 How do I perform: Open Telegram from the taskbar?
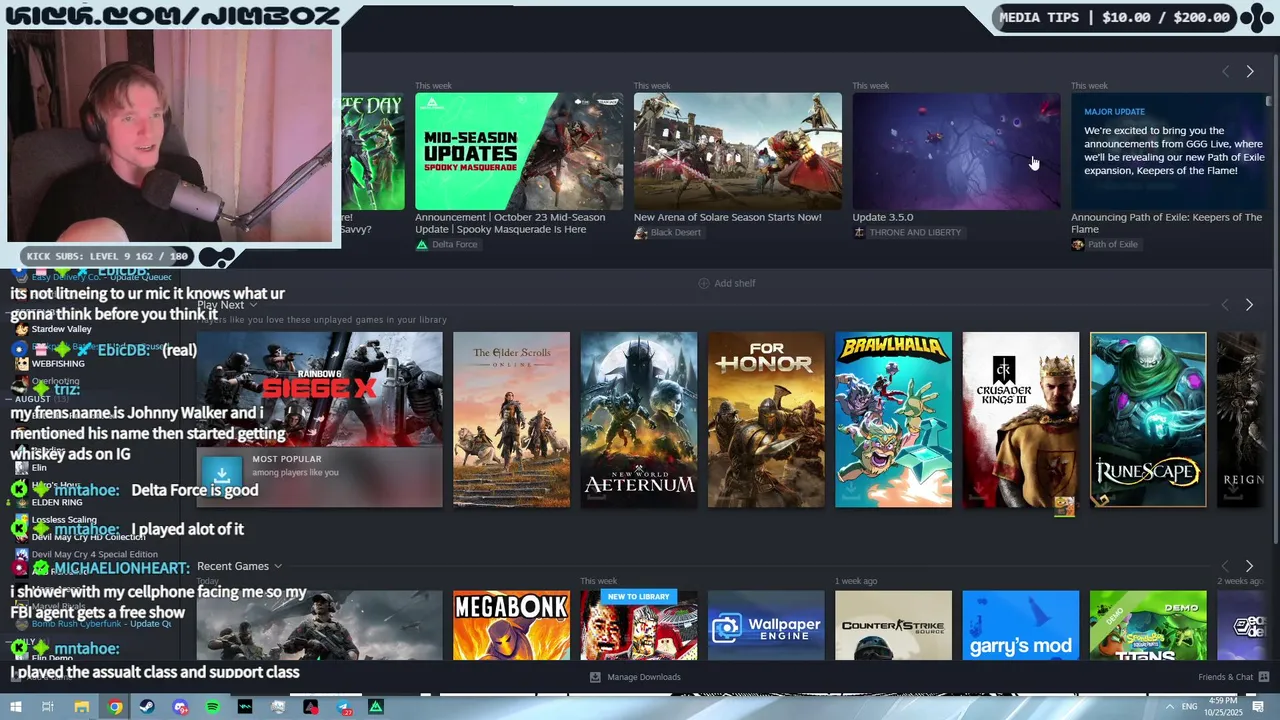pyautogui.click(x=344, y=707)
